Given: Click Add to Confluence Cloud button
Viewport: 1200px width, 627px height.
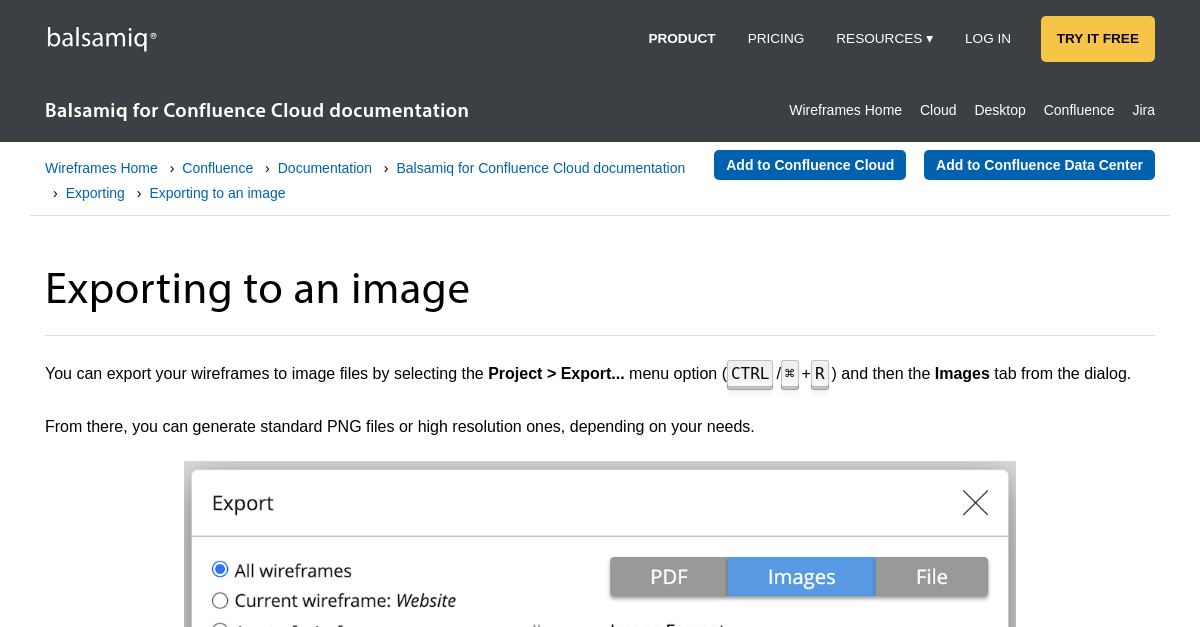Looking at the screenshot, I should [x=809, y=165].
